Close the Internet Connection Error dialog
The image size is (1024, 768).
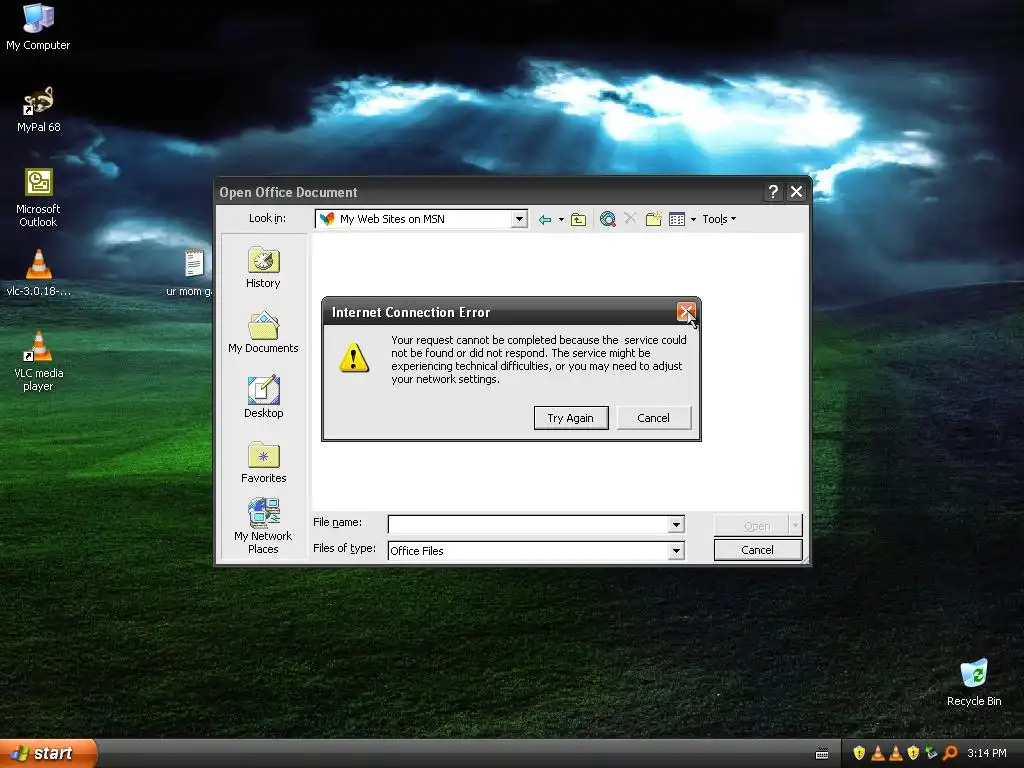click(686, 312)
